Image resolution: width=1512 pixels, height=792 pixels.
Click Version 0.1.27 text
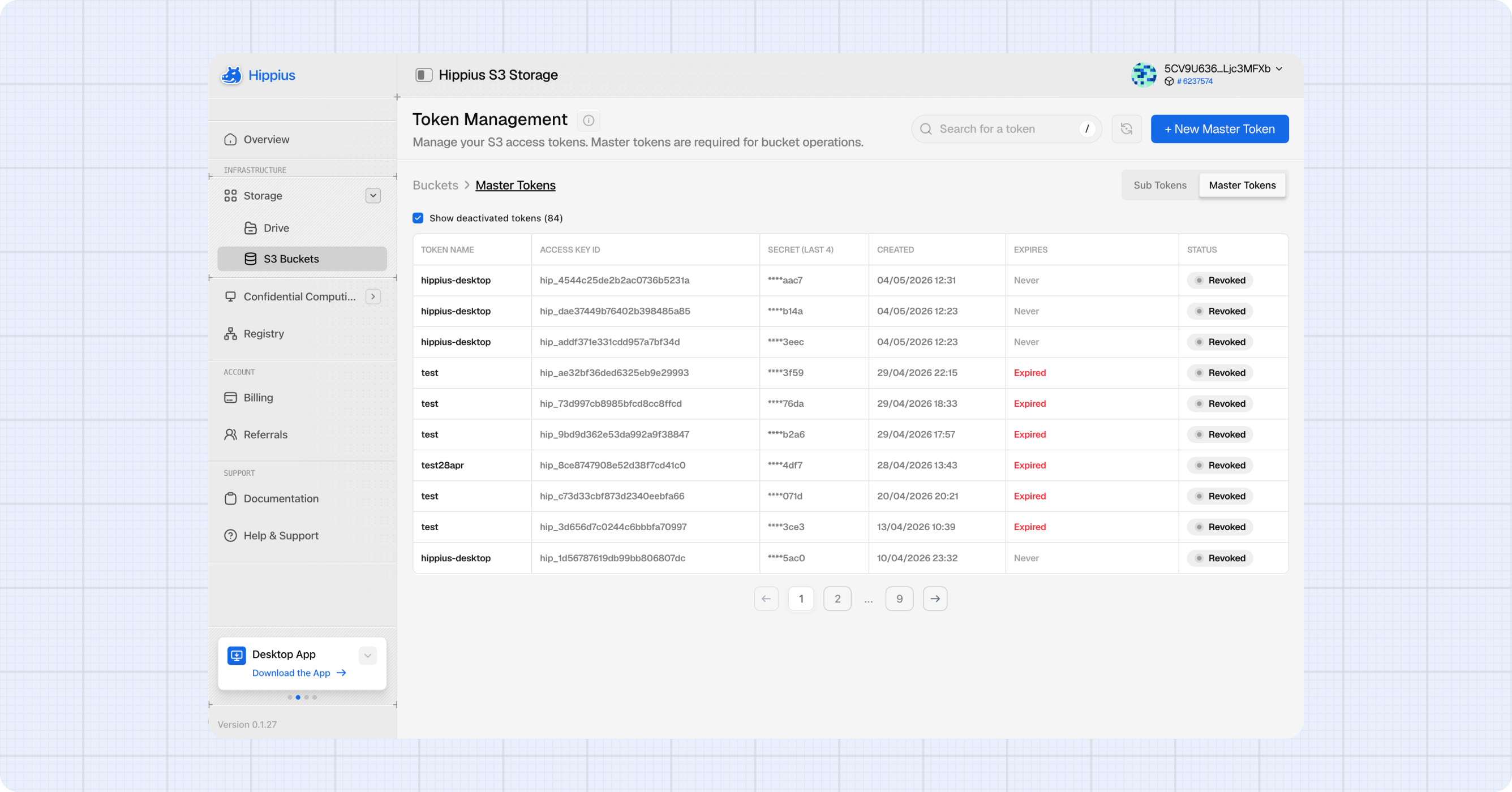click(247, 725)
